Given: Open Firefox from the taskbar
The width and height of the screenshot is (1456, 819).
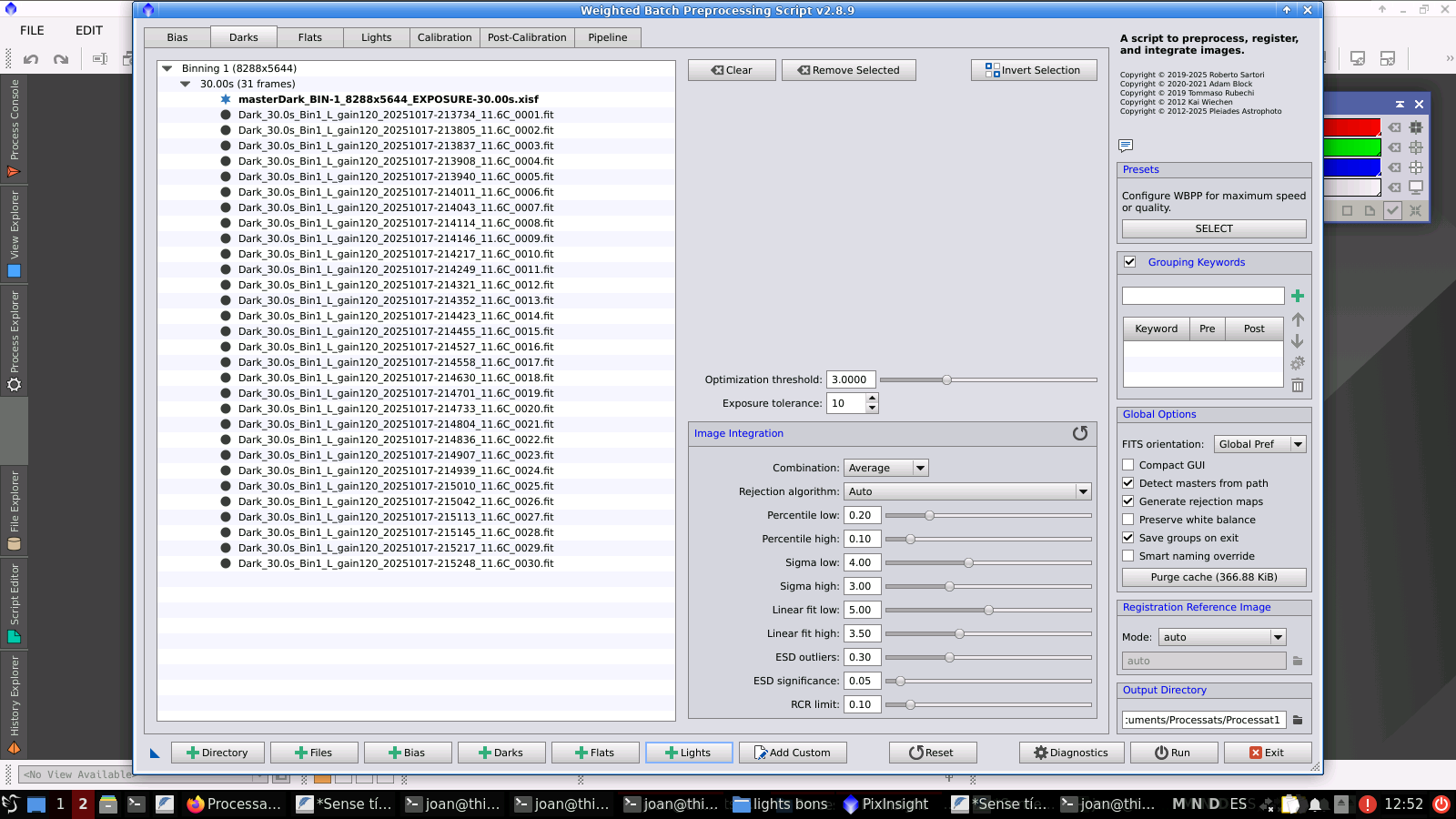Looking at the screenshot, I should tap(234, 804).
